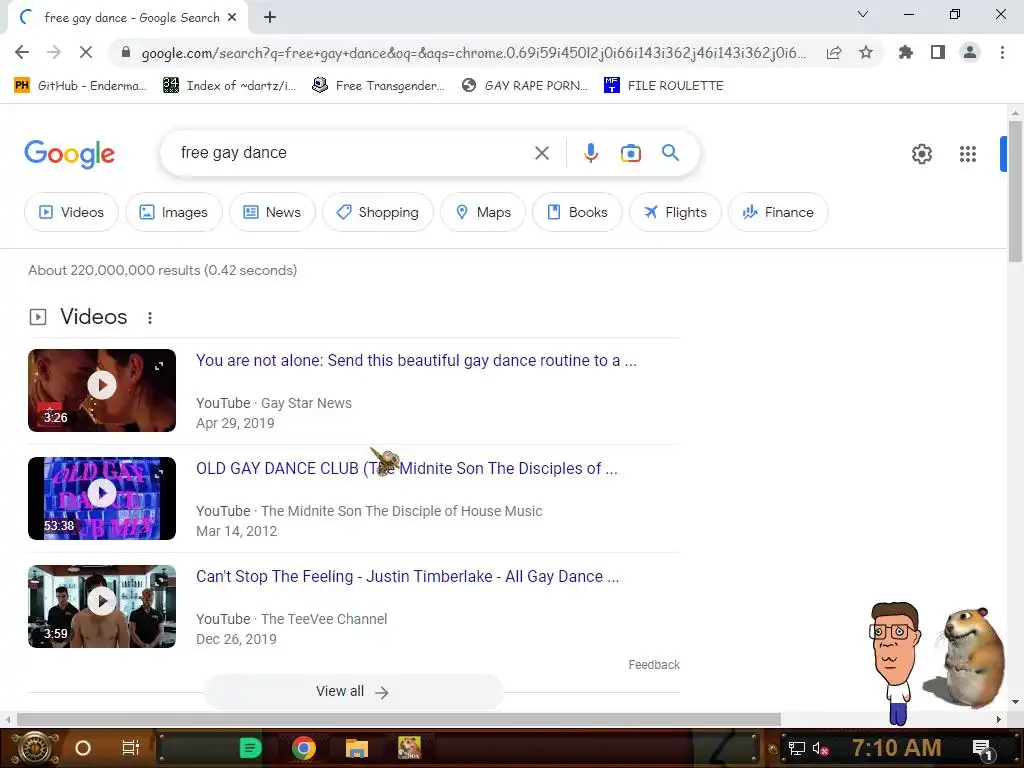Image resolution: width=1024 pixels, height=768 pixels.
Task: Open Google quick settings gear
Action: pos(921,154)
